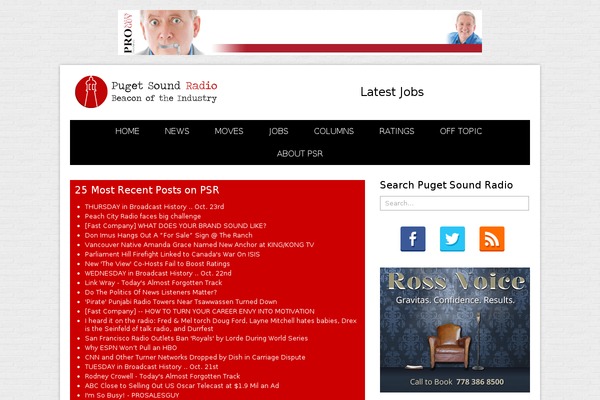Open ABC Close to Selling Out Oscar Telecast

click(182, 386)
